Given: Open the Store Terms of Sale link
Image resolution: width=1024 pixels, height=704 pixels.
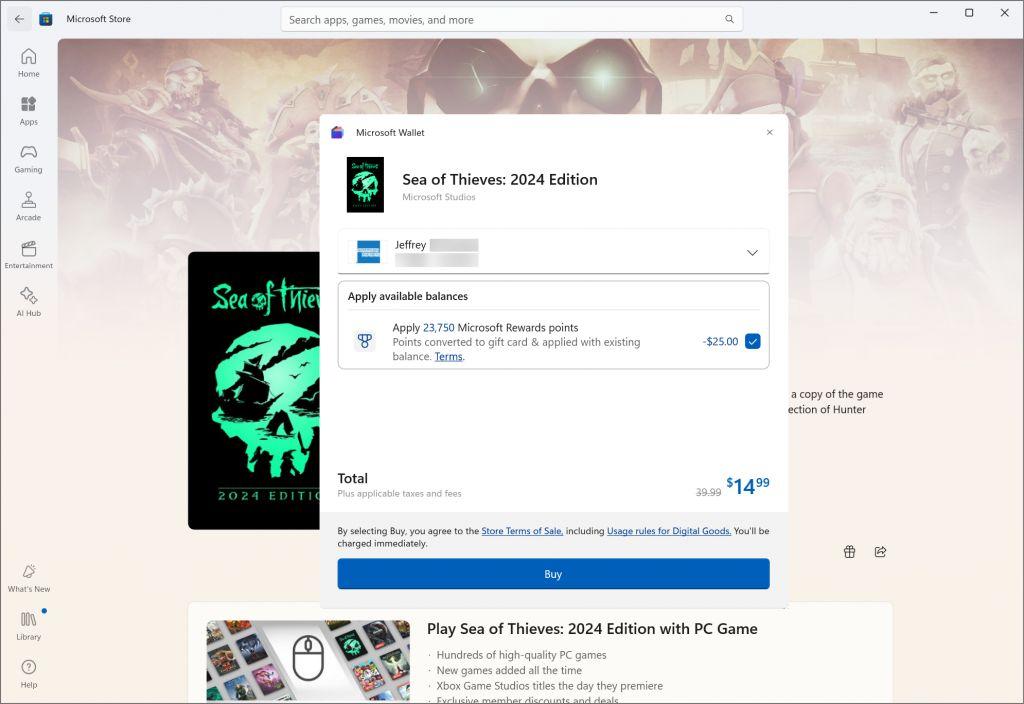Looking at the screenshot, I should coord(521,531).
